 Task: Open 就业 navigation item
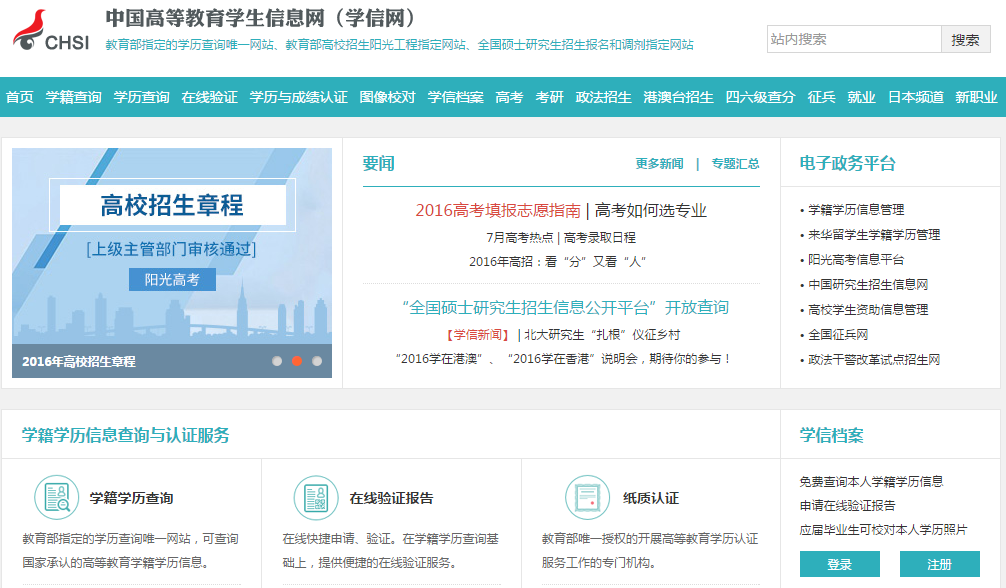pyautogui.click(x=862, y=97)
